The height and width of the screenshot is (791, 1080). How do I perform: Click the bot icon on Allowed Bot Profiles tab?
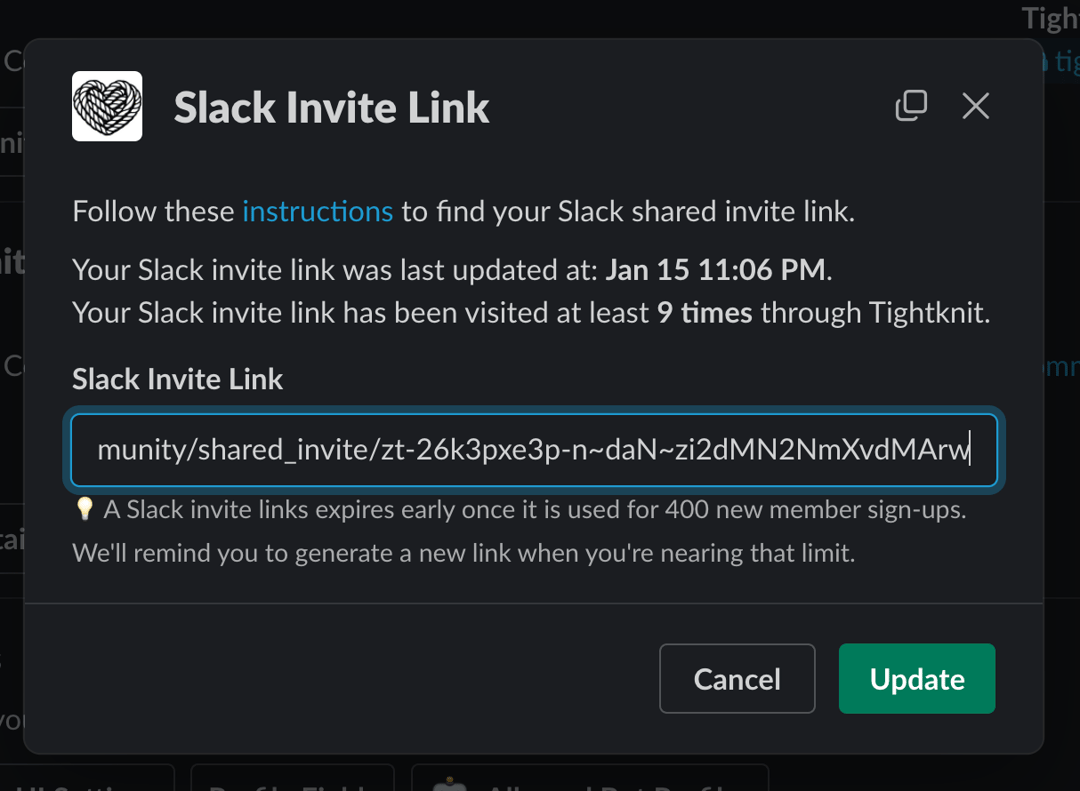(x=451, y=787)
